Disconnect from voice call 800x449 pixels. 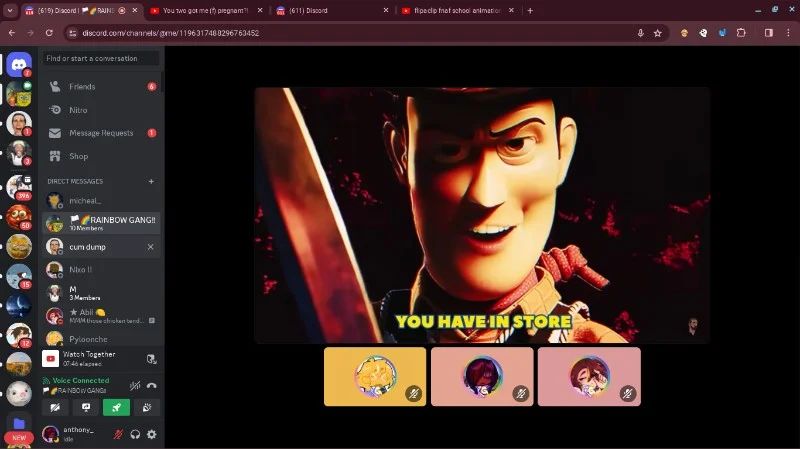coord(152,386)
